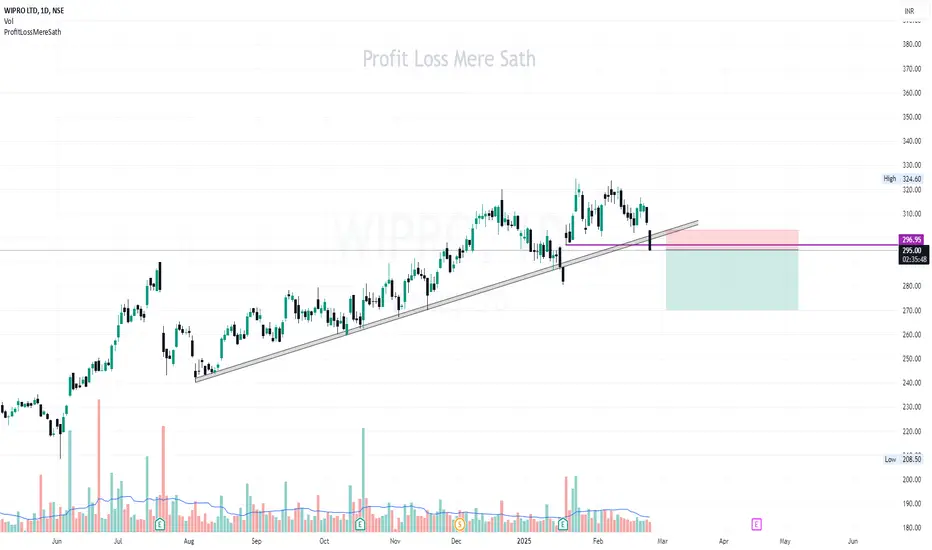Open the October earnings E marker
Viewport: 932px width, 550px height.
[x=360, y=524]
